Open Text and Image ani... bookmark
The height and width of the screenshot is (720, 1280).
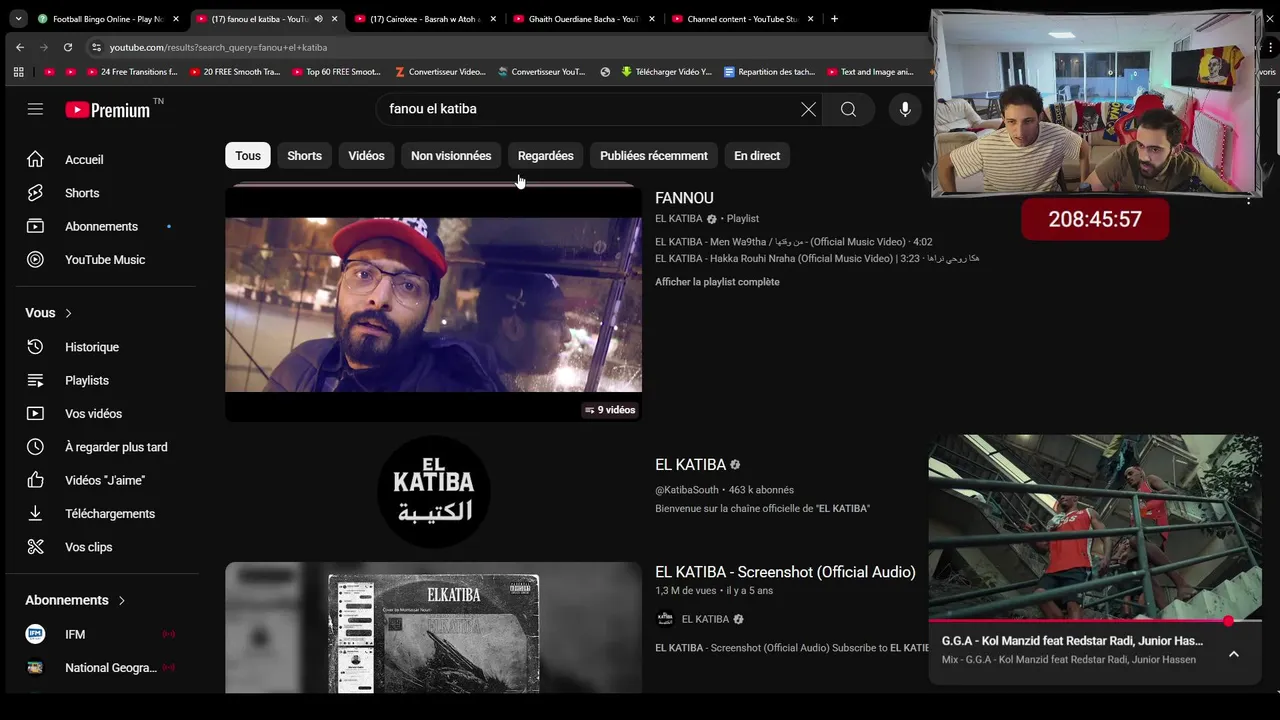click(x=870, y=72)
